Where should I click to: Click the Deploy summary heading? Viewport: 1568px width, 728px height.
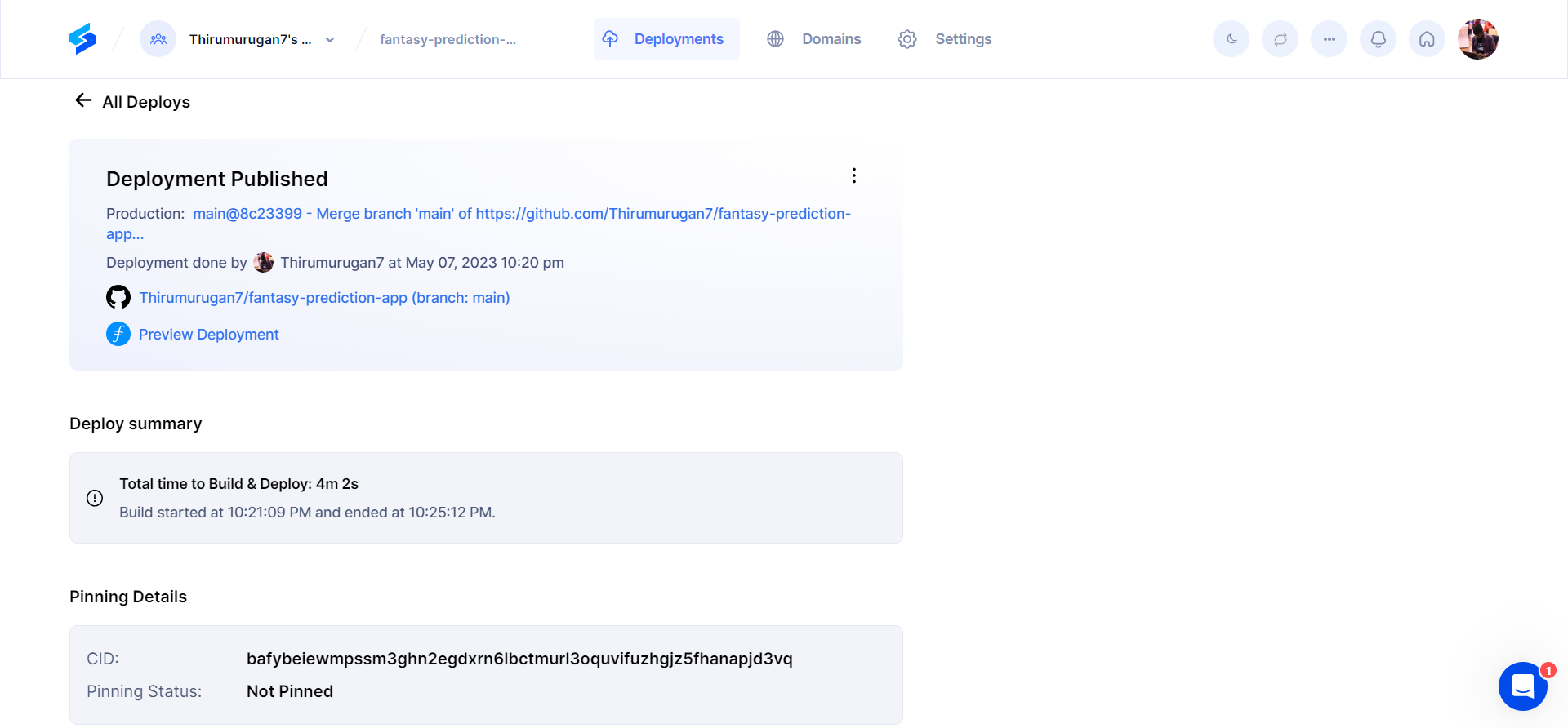point(136,424)
